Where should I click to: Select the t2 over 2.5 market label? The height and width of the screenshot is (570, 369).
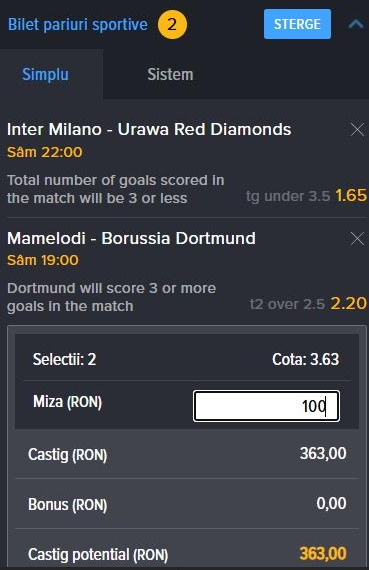tap(287, 304)
